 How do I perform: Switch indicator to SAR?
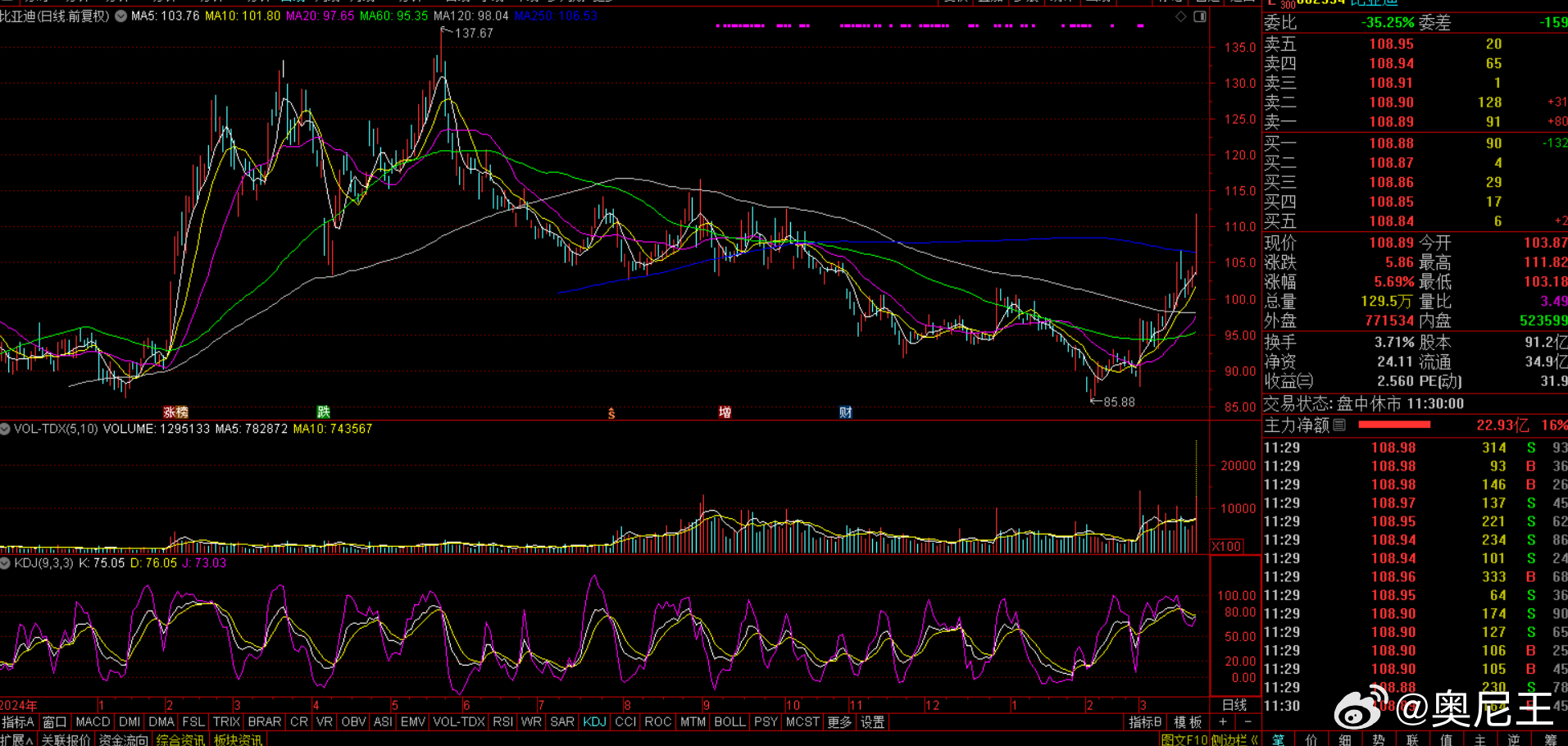tap(562, 722)
